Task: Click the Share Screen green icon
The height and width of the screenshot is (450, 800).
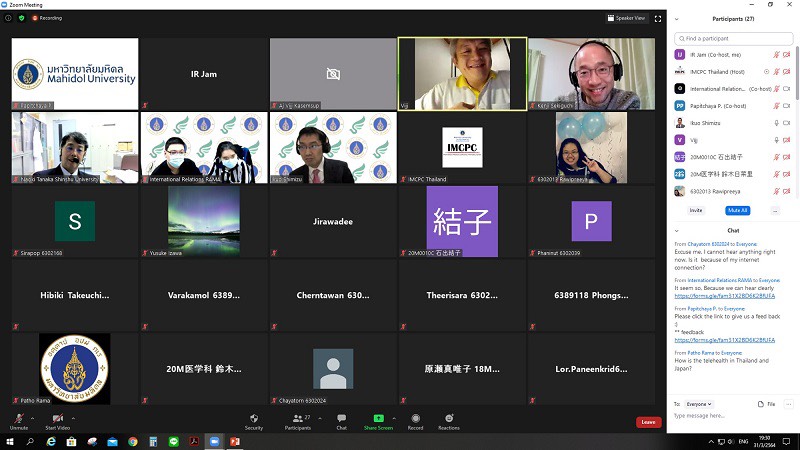Action: [378, 419]
